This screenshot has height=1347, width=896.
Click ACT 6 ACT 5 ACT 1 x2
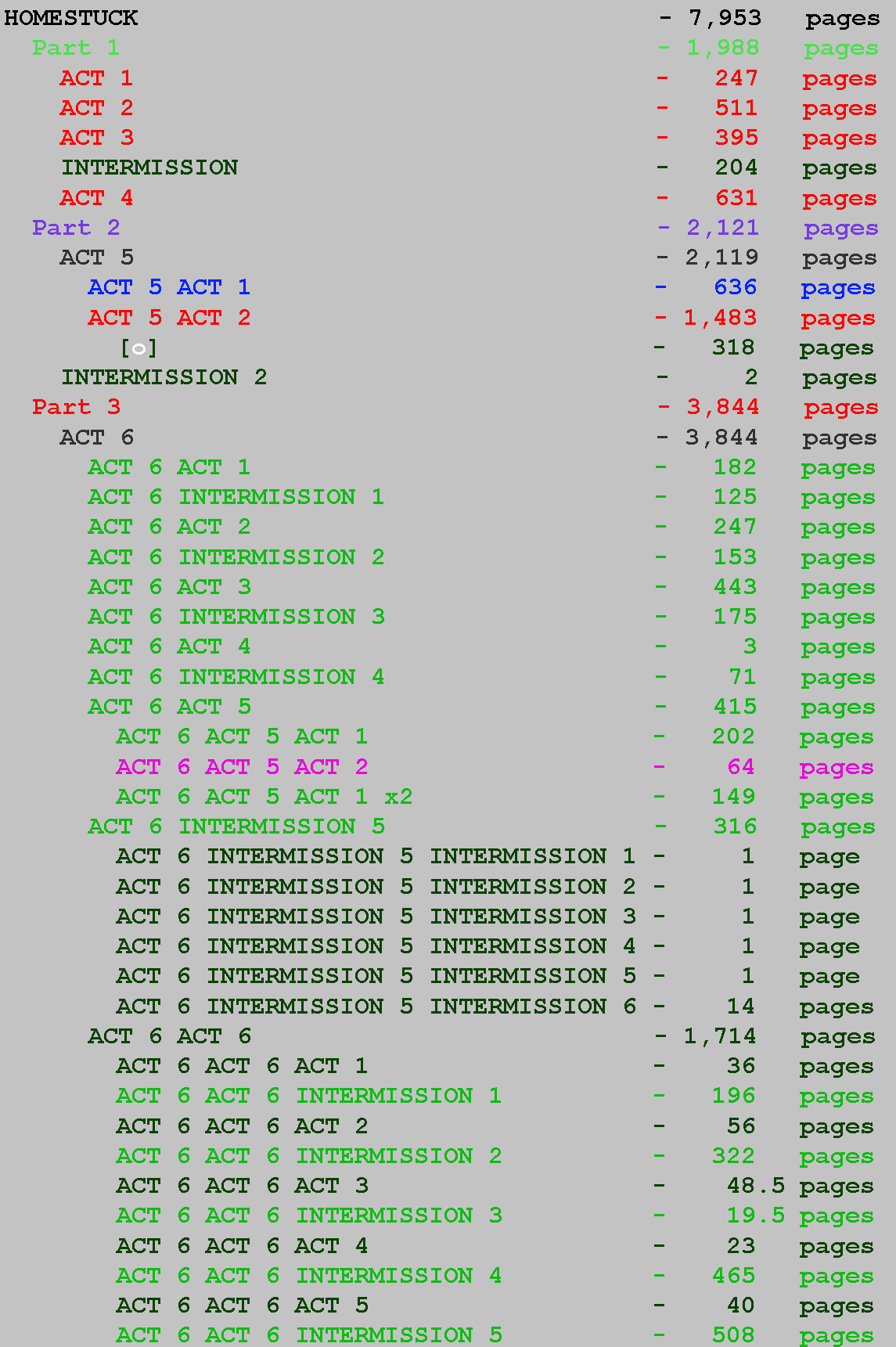pos(264,797)
